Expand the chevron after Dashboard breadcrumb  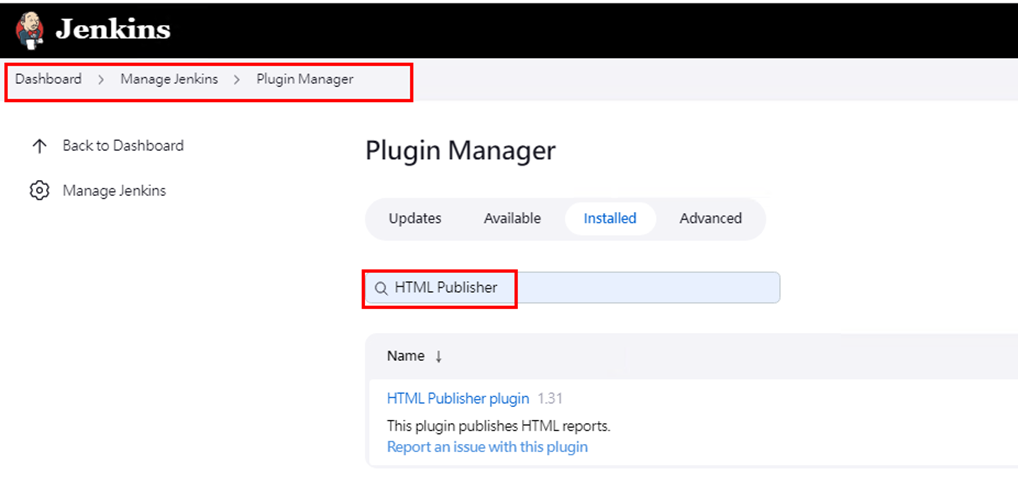click(x=101, y=79)
